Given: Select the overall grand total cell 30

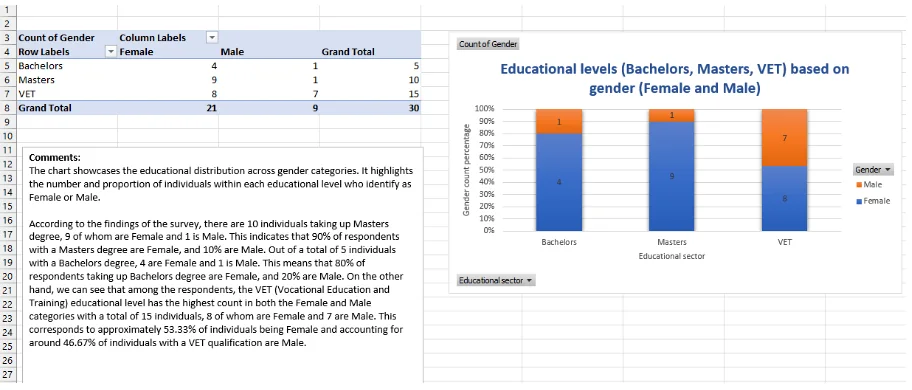Looking at the screenshot, I should click(x=370, y=108).
